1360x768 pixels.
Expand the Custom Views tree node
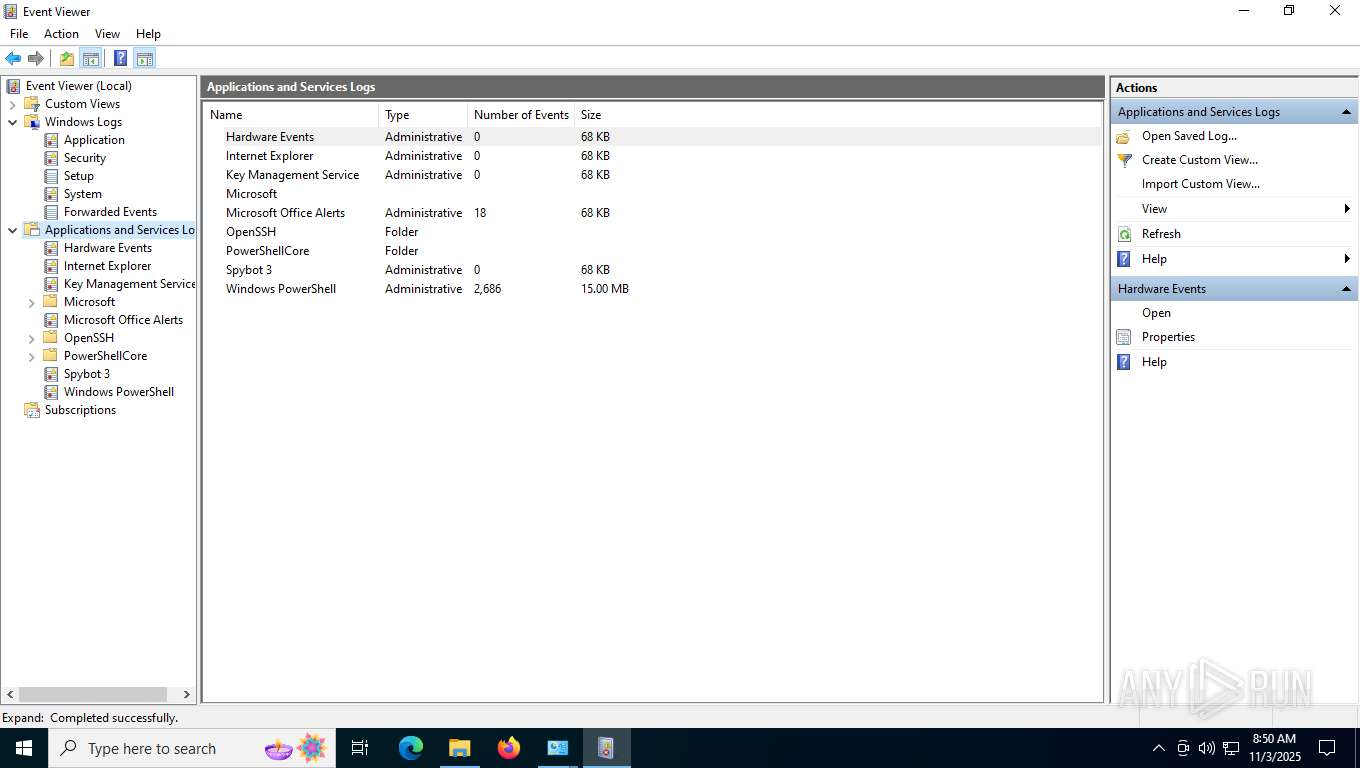[13, 104]
